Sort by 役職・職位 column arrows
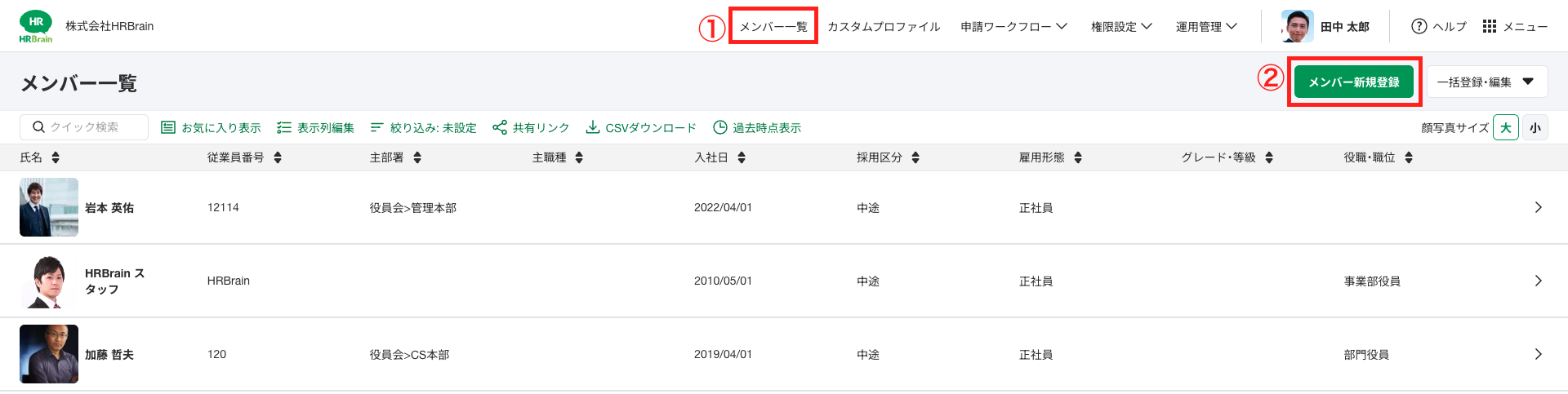 click(1409, 157)
